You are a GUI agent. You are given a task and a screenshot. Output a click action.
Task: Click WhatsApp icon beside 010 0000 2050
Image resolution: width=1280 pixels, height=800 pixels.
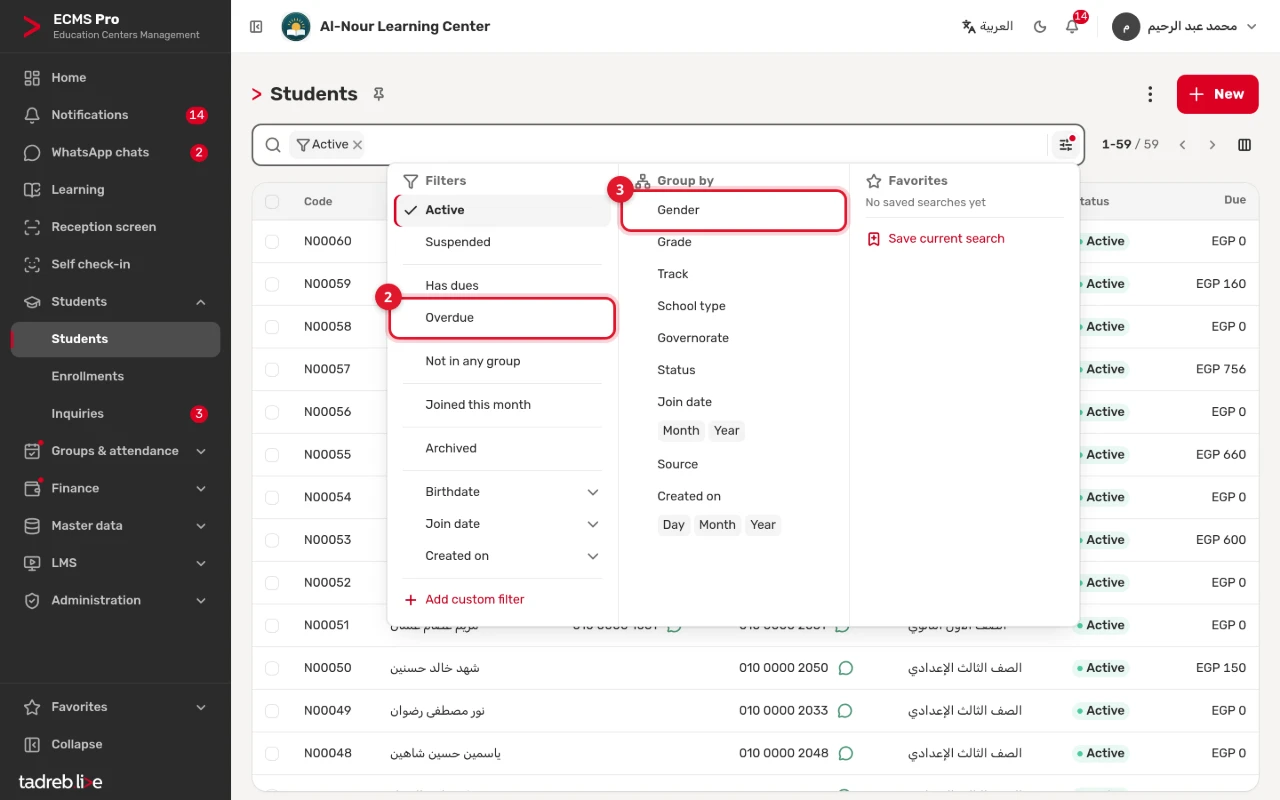point(846,668)
